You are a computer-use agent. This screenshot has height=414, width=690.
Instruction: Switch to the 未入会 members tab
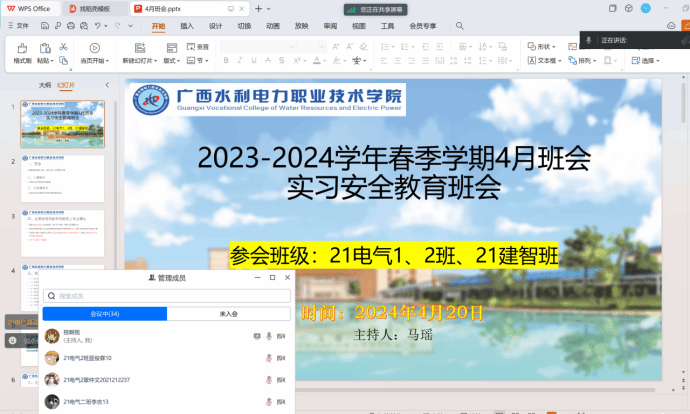coord(228,314)
